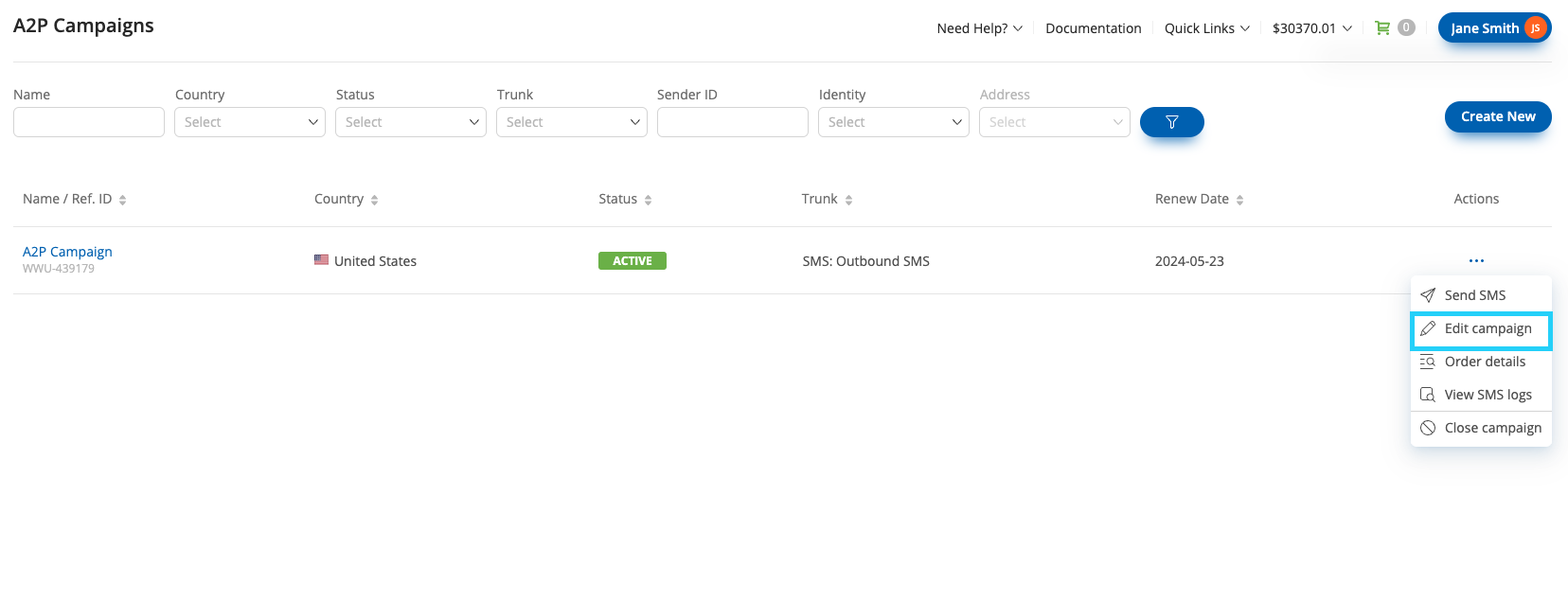
Task: Open the Identity filter dropdown
Action: (x=894, y=122)
